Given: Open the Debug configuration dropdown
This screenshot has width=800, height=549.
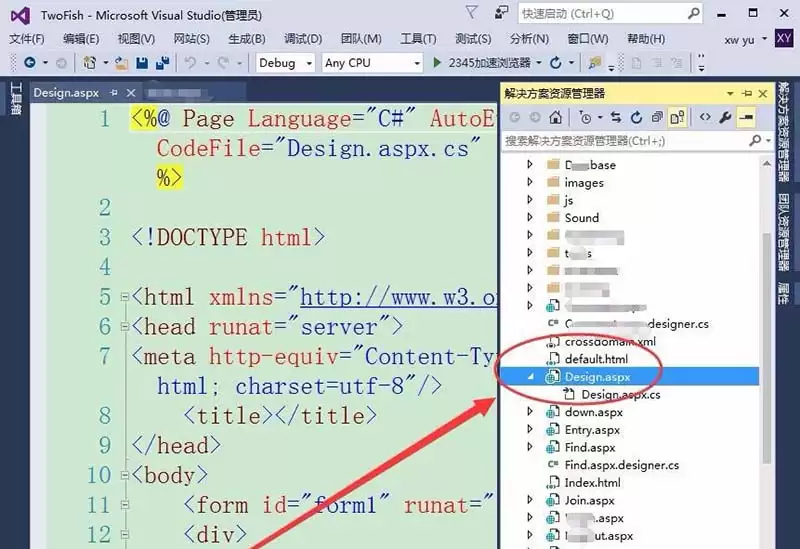Looking at the screenshot, I should 286,62.
